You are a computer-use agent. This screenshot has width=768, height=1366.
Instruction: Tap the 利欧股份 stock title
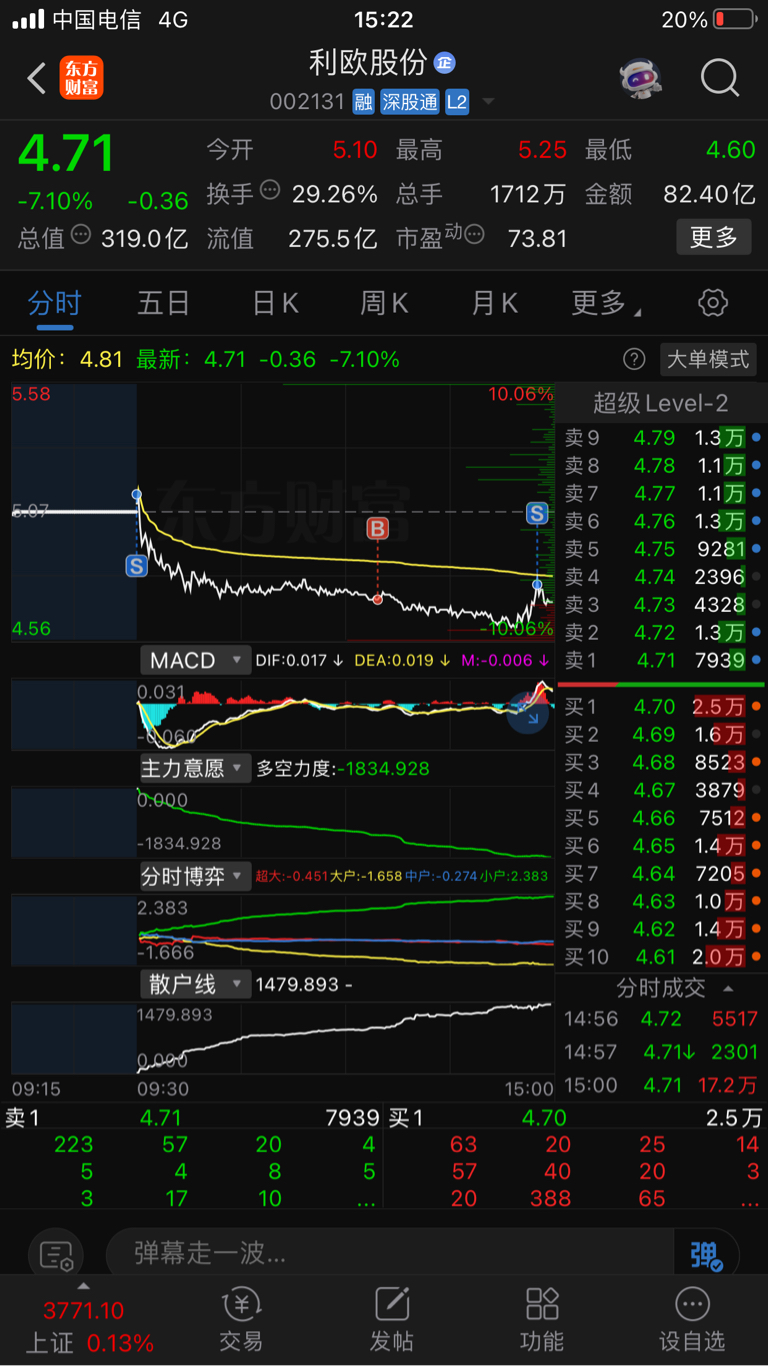[x=368, y=62]
